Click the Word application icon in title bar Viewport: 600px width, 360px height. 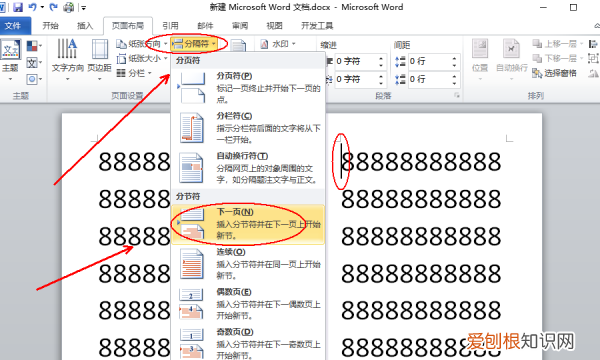[2, 7]
